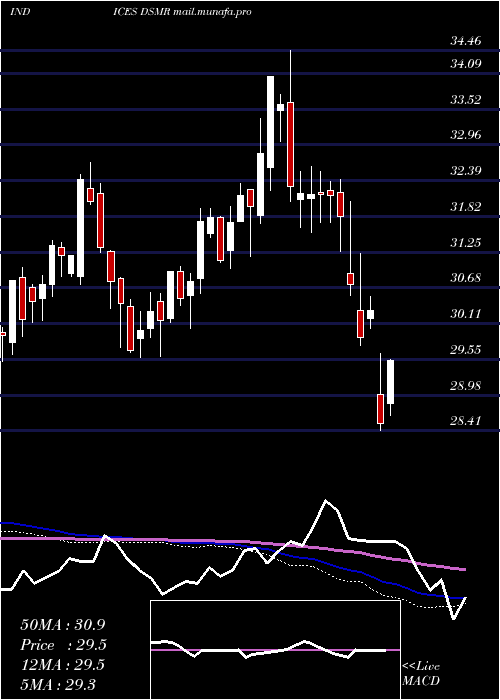This screenshot has height=700, width=500.
Task: Click the <<Live MACD label
Action: (421, 674)
